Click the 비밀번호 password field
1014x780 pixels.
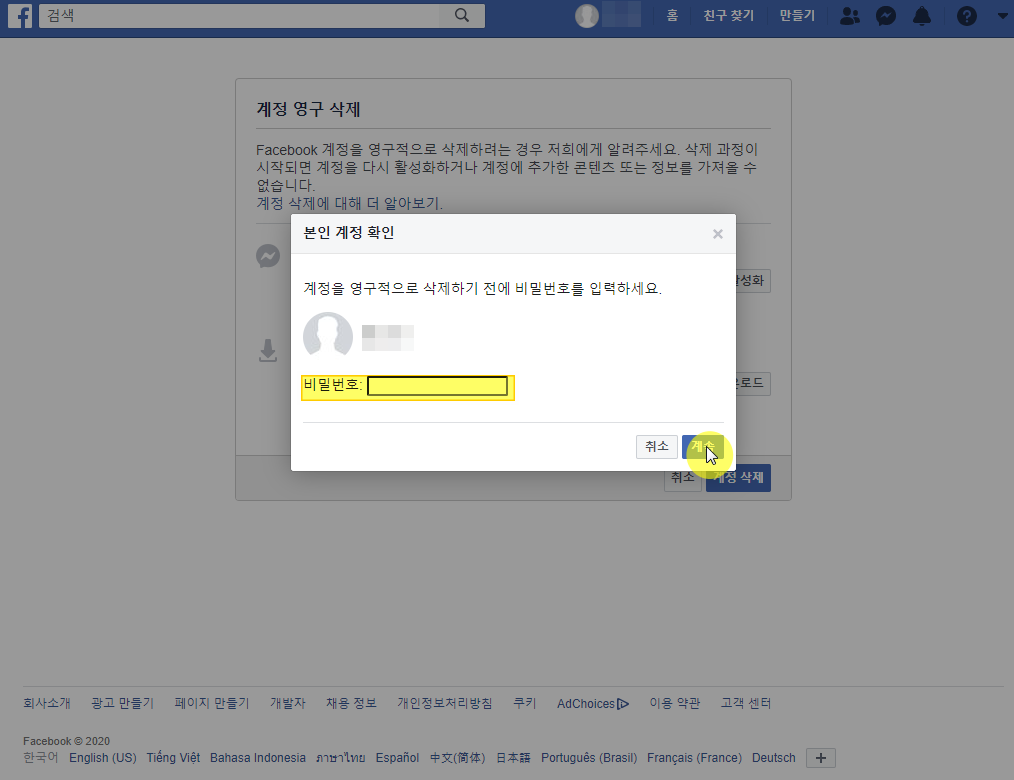(437, 386)
